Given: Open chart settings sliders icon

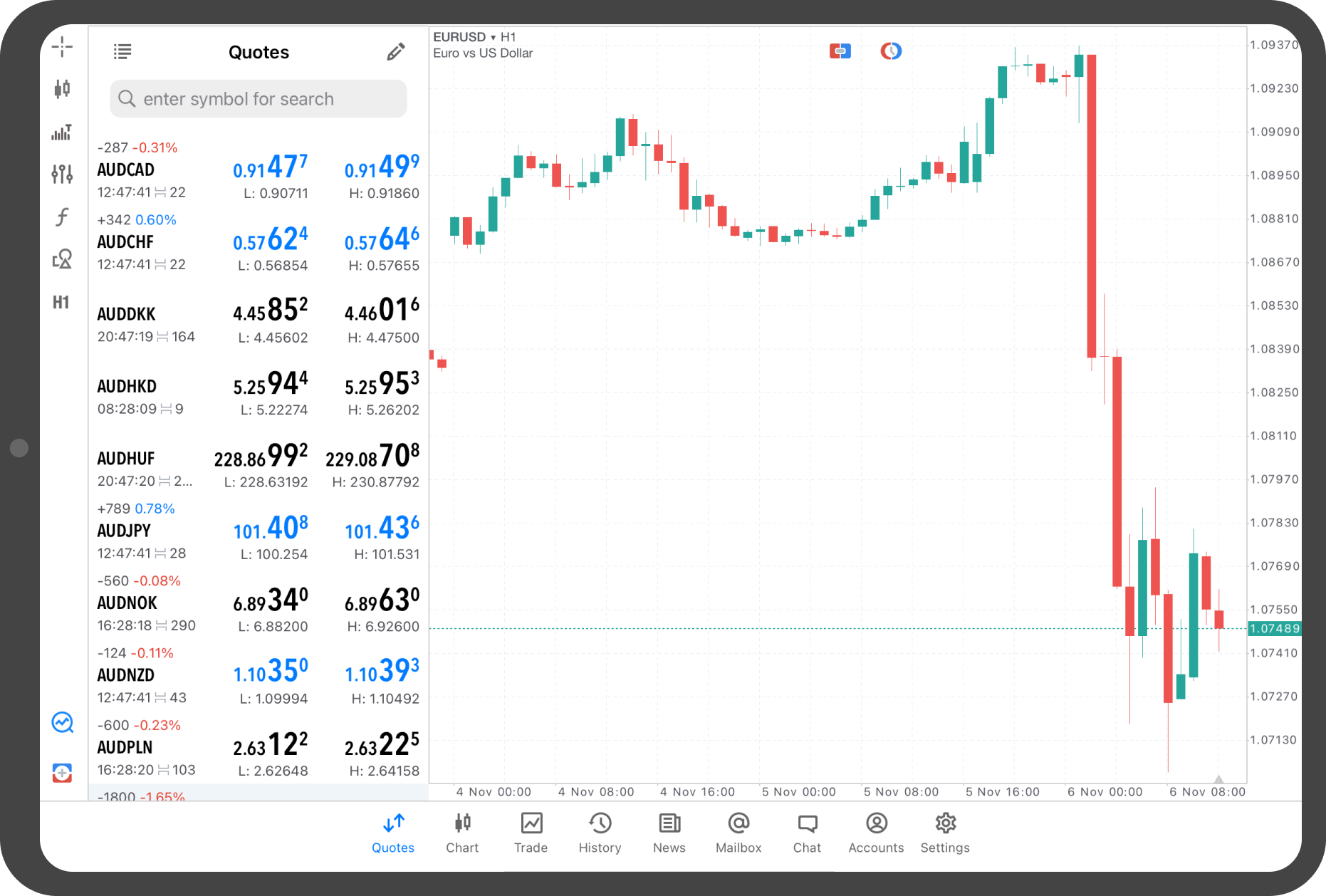Looking at the screenshot, I should click(x=62, y=174).
